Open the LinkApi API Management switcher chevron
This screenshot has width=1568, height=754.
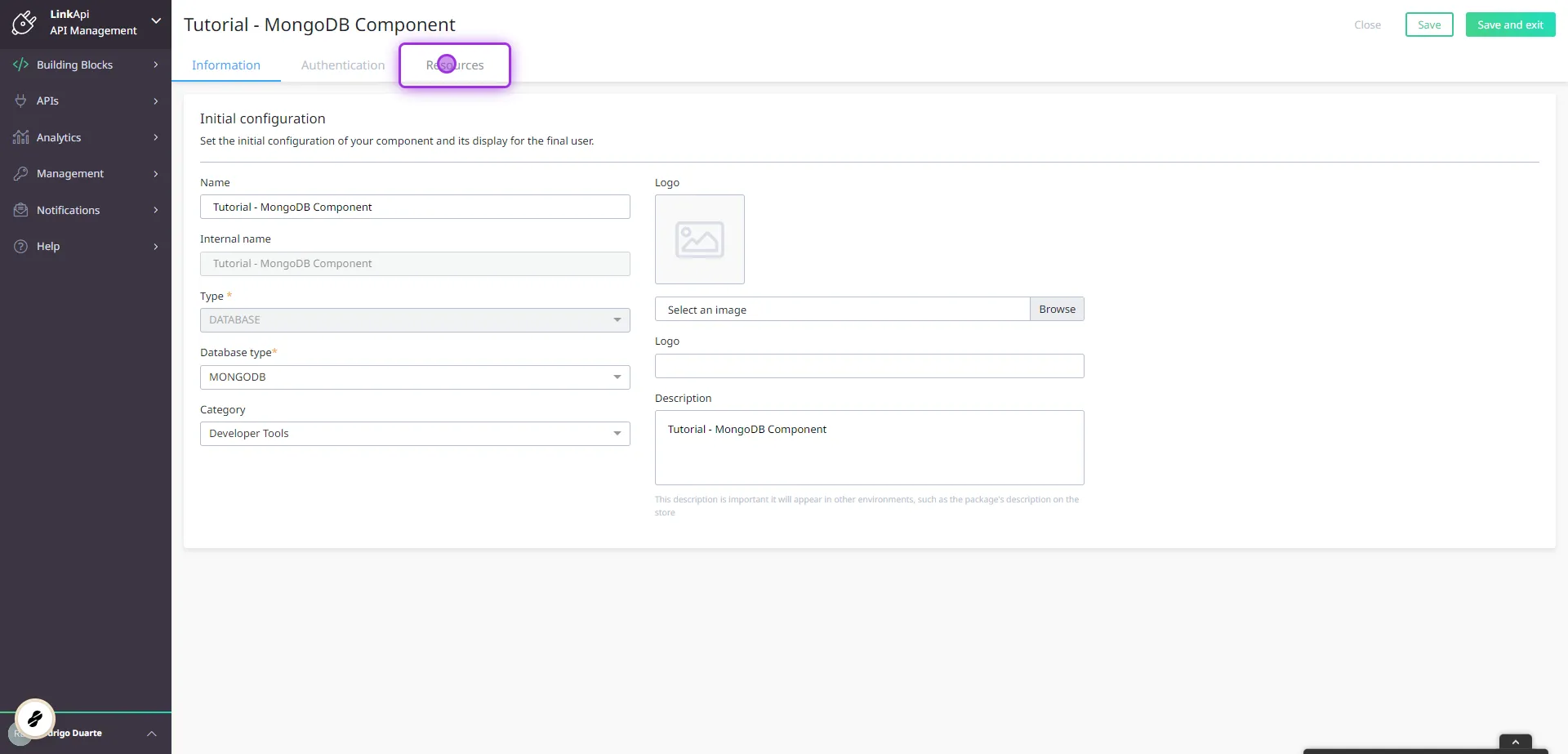click(156, 21)
